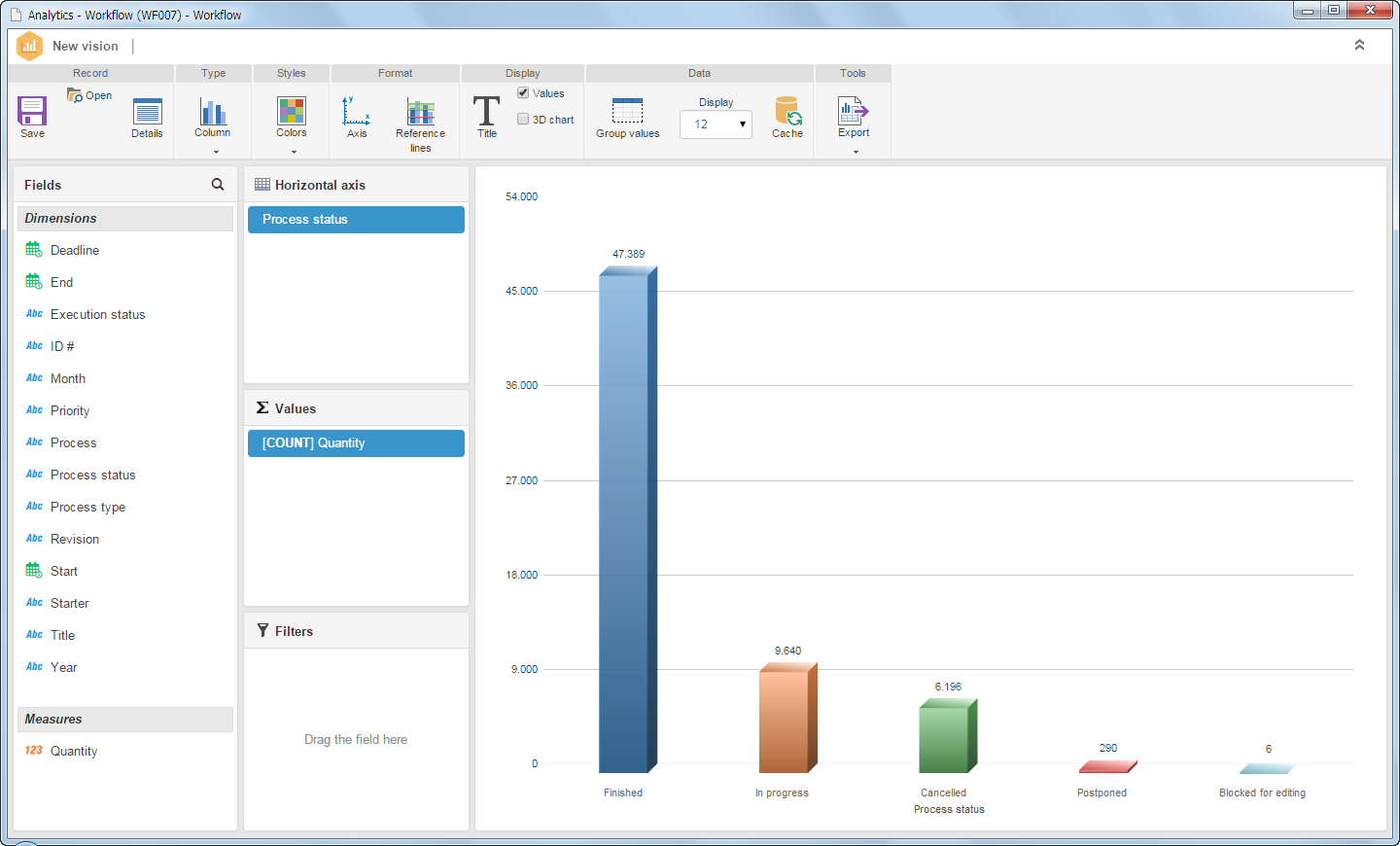1400x846 pixels.
Task: Select the Priority dimension field
Action: pos(70,410)
